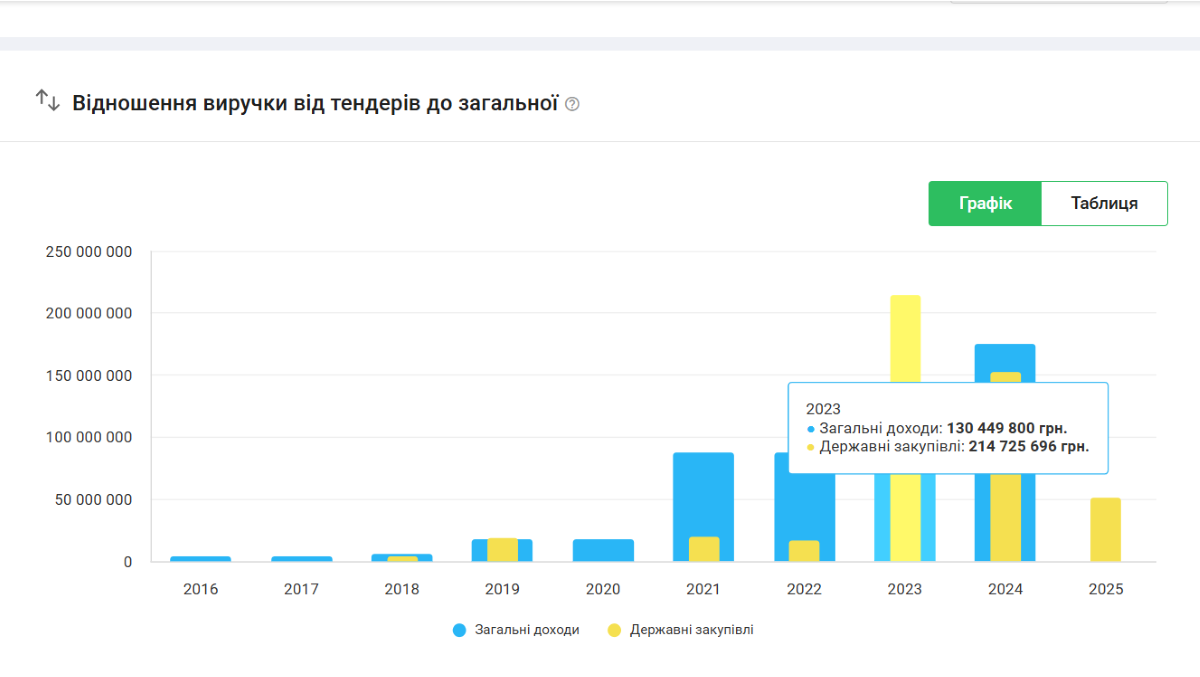Click the question mark help icon after the title
This screenshot has width=1200, height=677.
pos(572,104)
